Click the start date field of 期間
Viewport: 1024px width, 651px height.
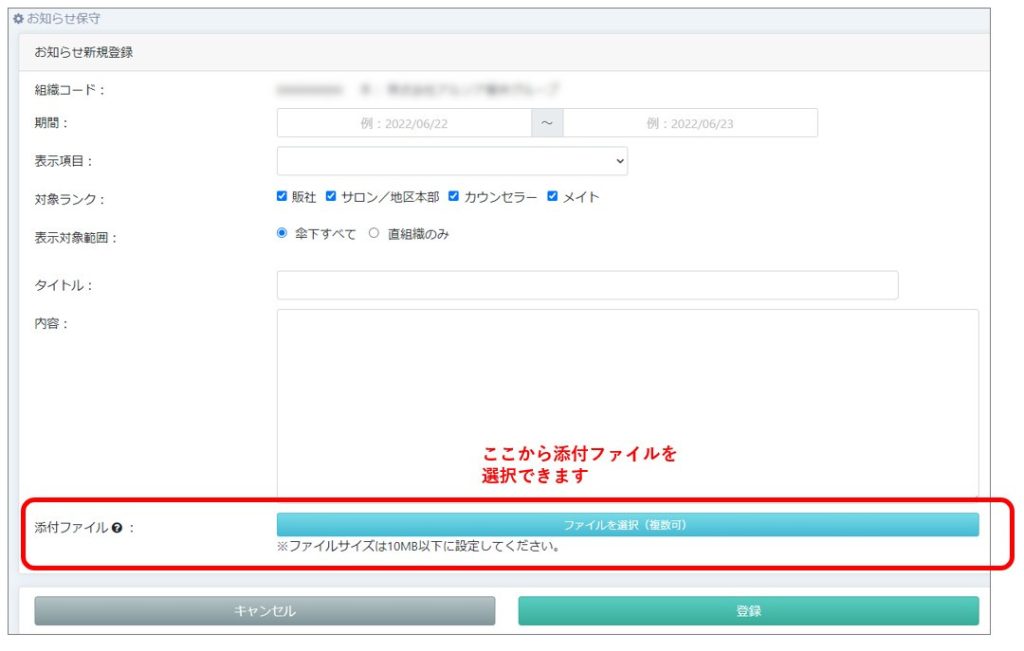click(x=404, y=123)
